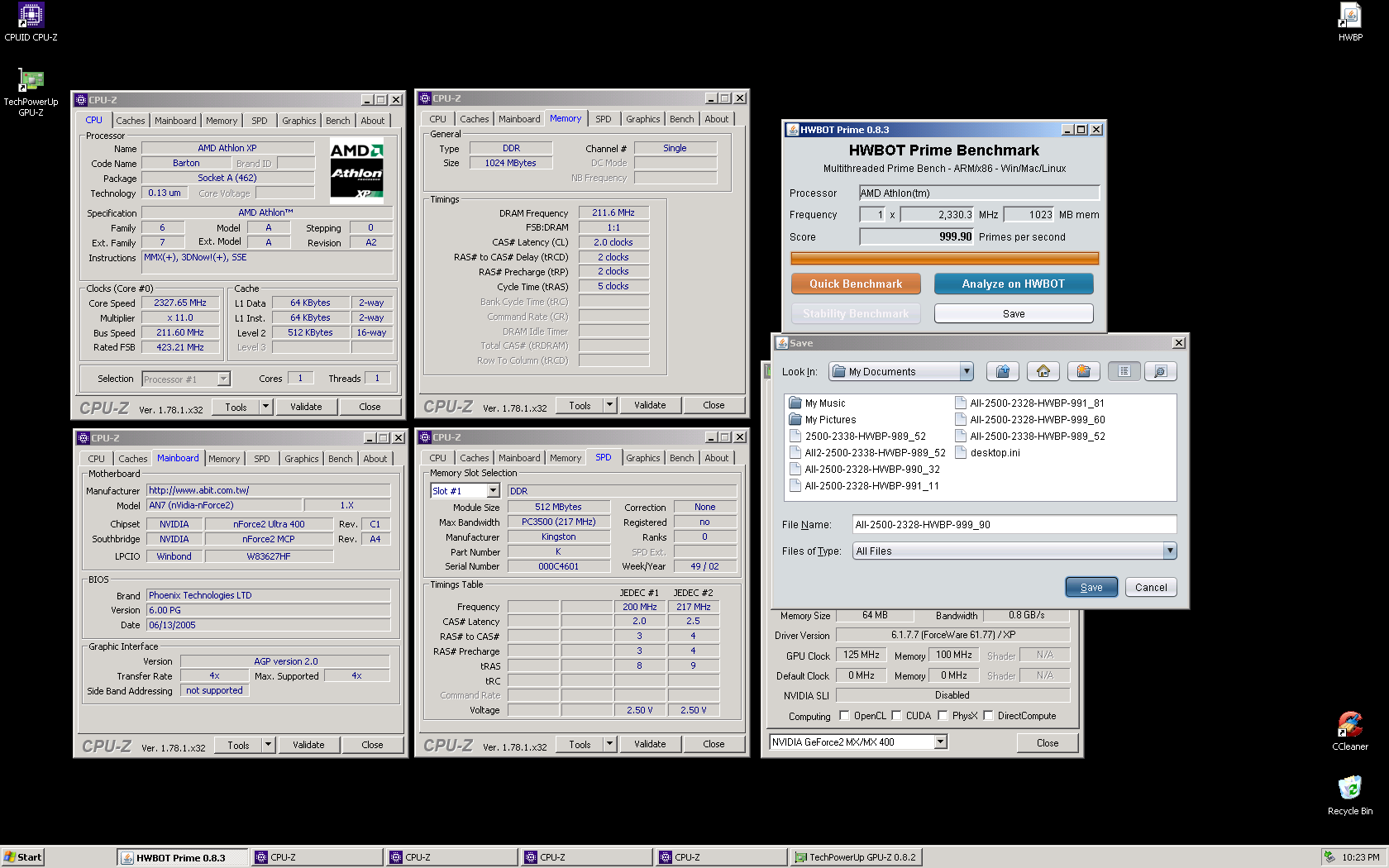Viewport: 1389px width, 868px height.
Task: Select file All-2500-2328-HWBP-999_60
Action: click(1029, 420)
